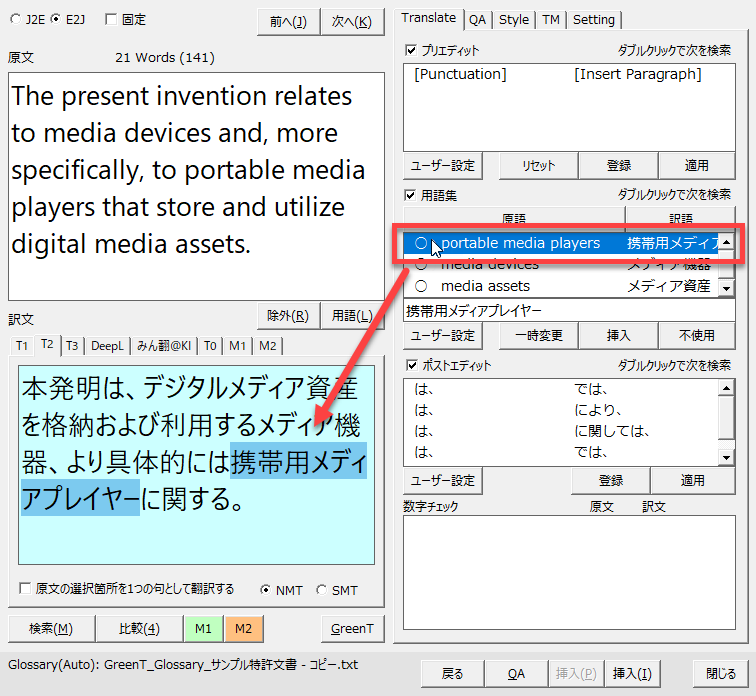Select [Insert Paragraph] pre-edit item
Image resolution: width=756 pixels, height=696 pixels.
[638, 74]
